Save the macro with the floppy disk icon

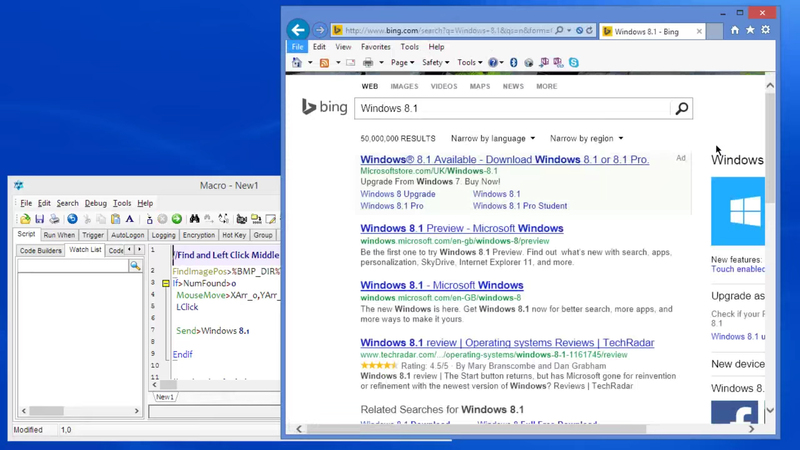tap(39, 219)
